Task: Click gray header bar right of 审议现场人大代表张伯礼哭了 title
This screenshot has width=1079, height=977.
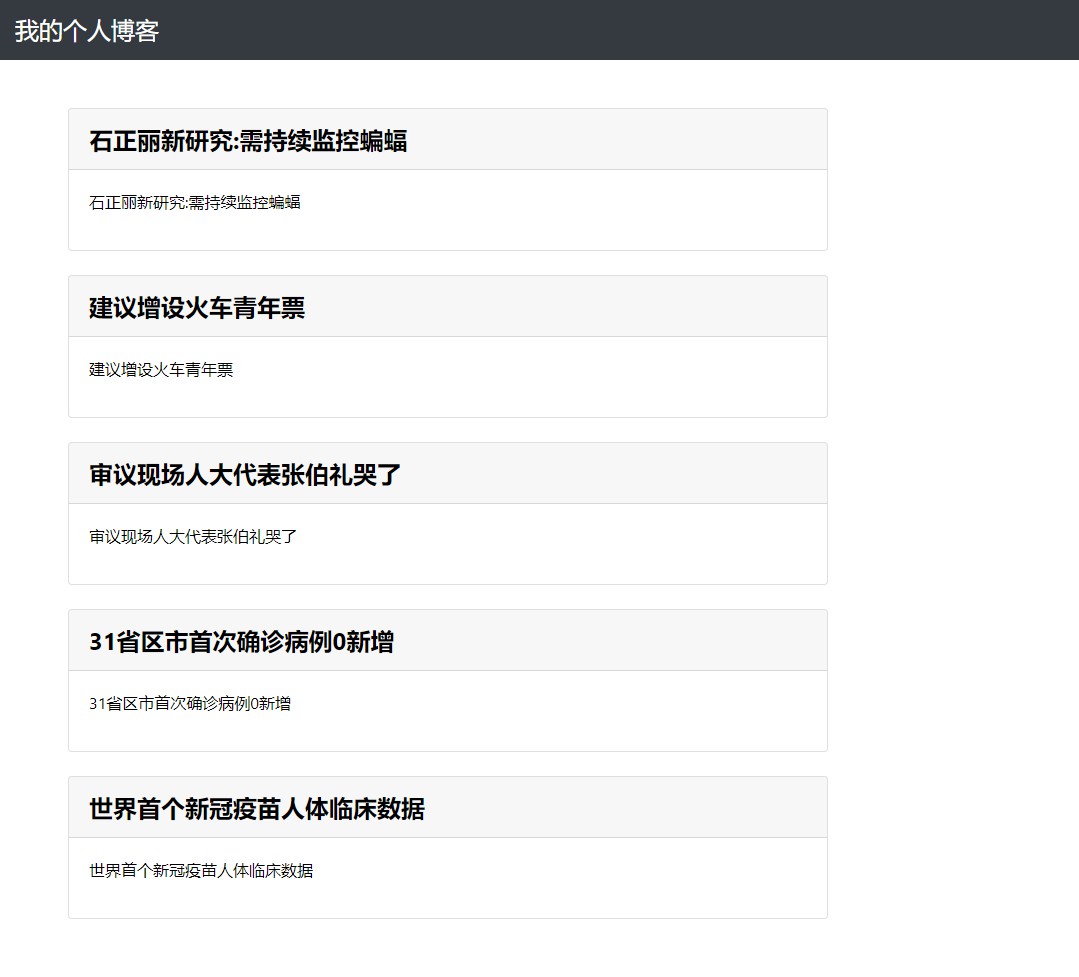Action: pos(620,474)
